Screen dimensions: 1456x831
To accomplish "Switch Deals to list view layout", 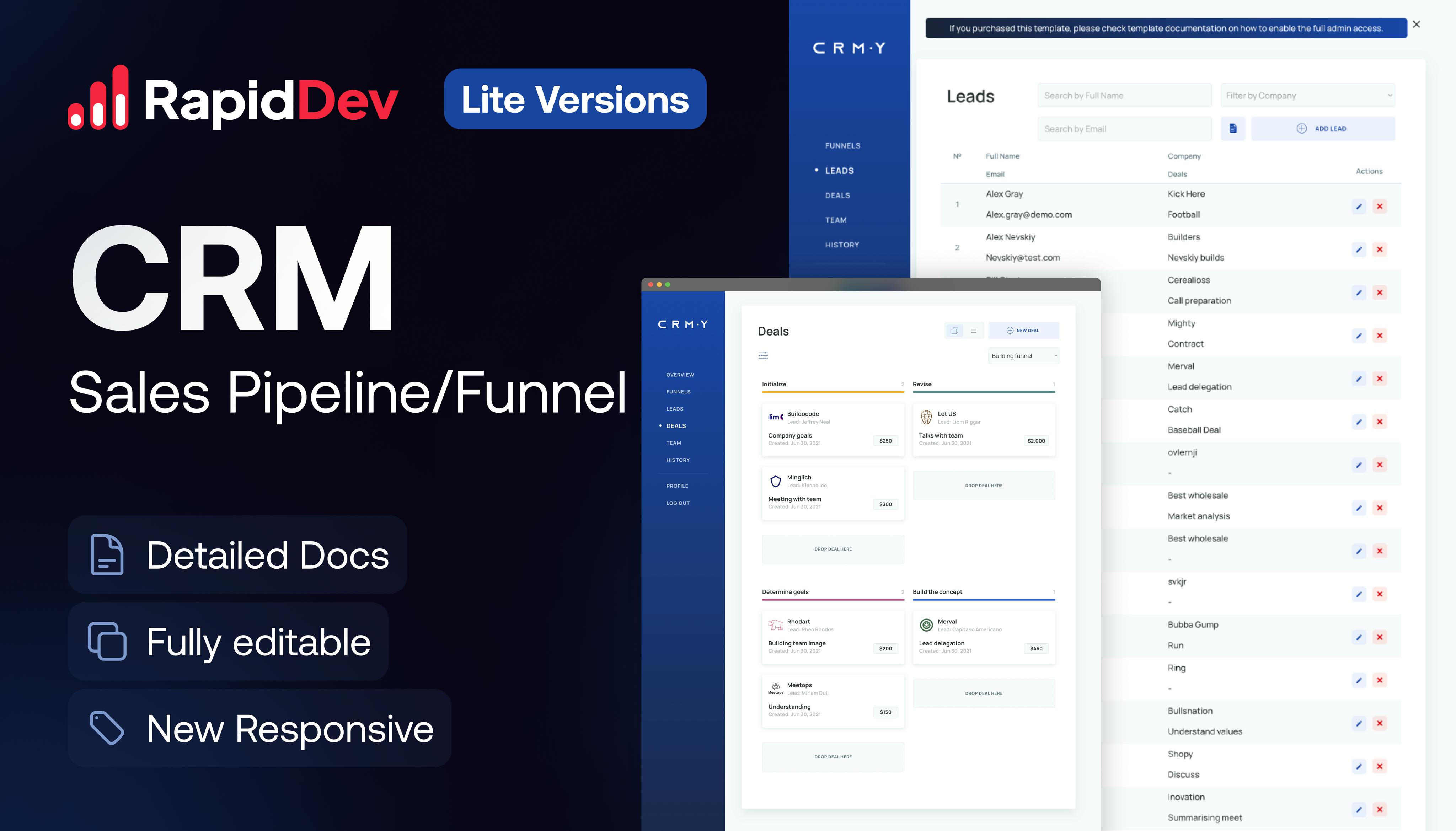I will click(x=973, y=331).
